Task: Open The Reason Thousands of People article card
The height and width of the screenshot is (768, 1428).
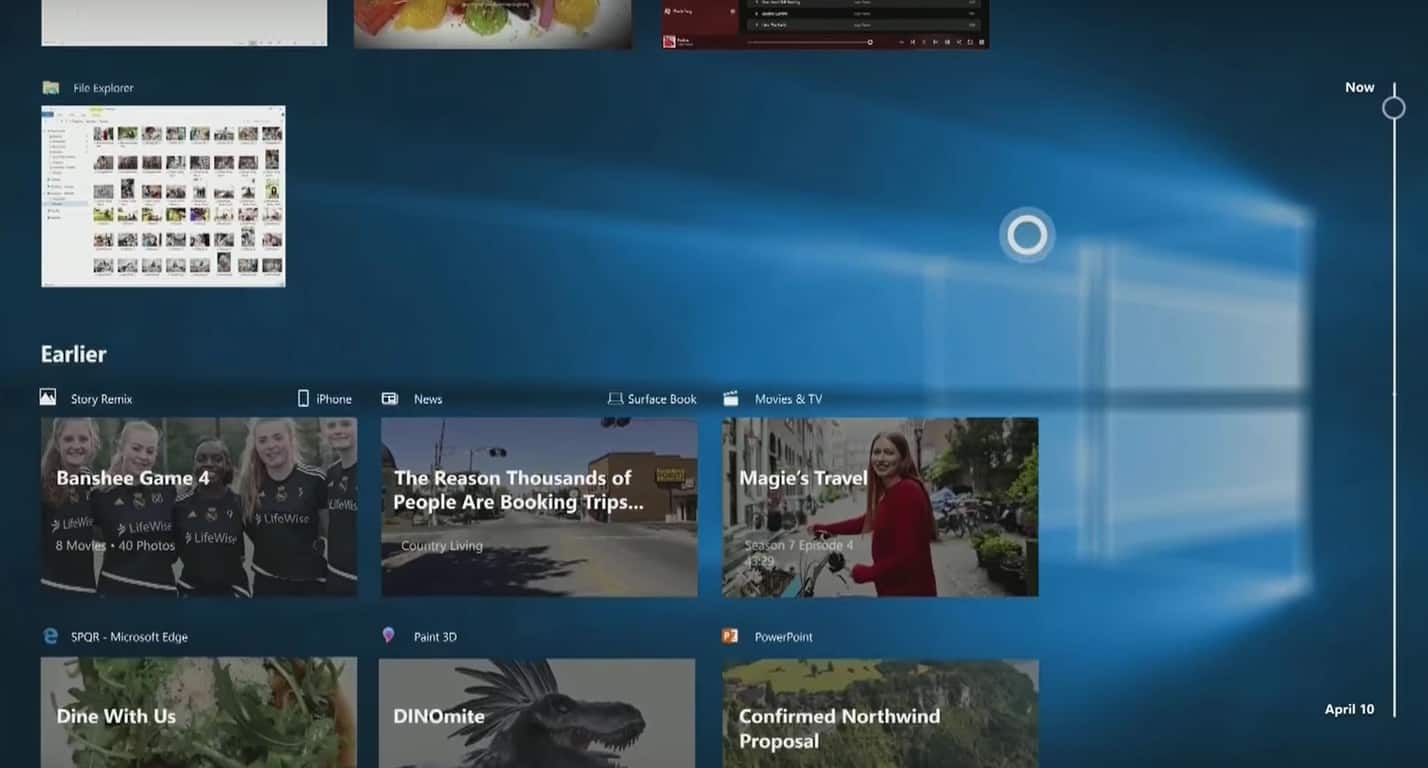Action: point(539,507)
